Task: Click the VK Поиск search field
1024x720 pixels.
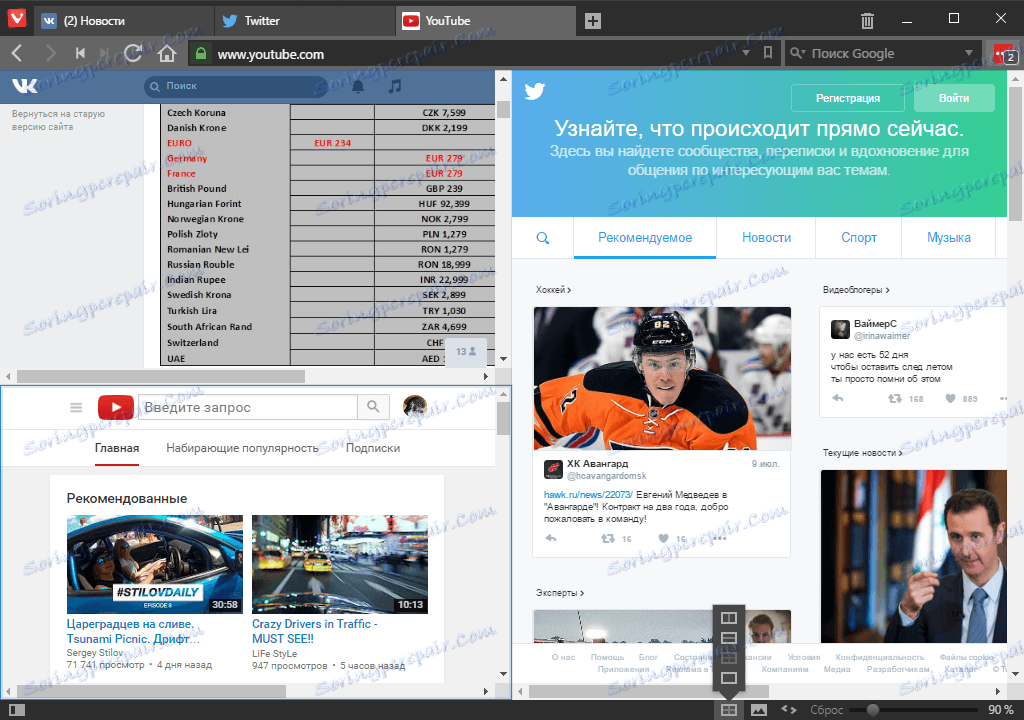Action: tap(236, 86)
